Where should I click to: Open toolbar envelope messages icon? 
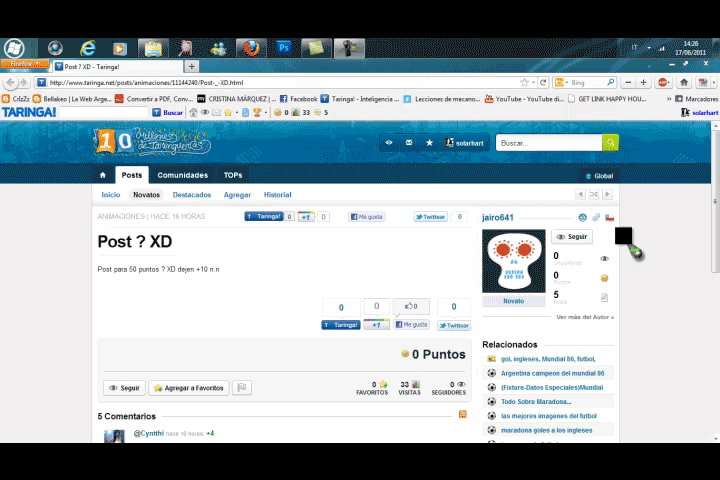pyautogui.click(x=216, y=113)
